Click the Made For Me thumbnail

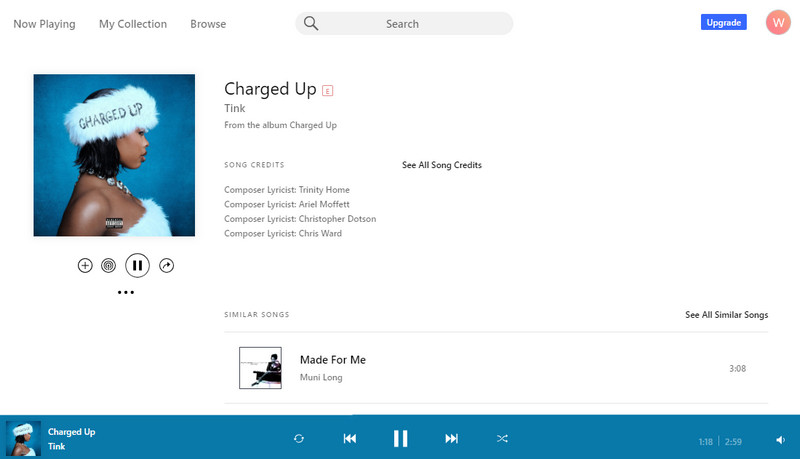pyautogui.click(x=260, y=368)
